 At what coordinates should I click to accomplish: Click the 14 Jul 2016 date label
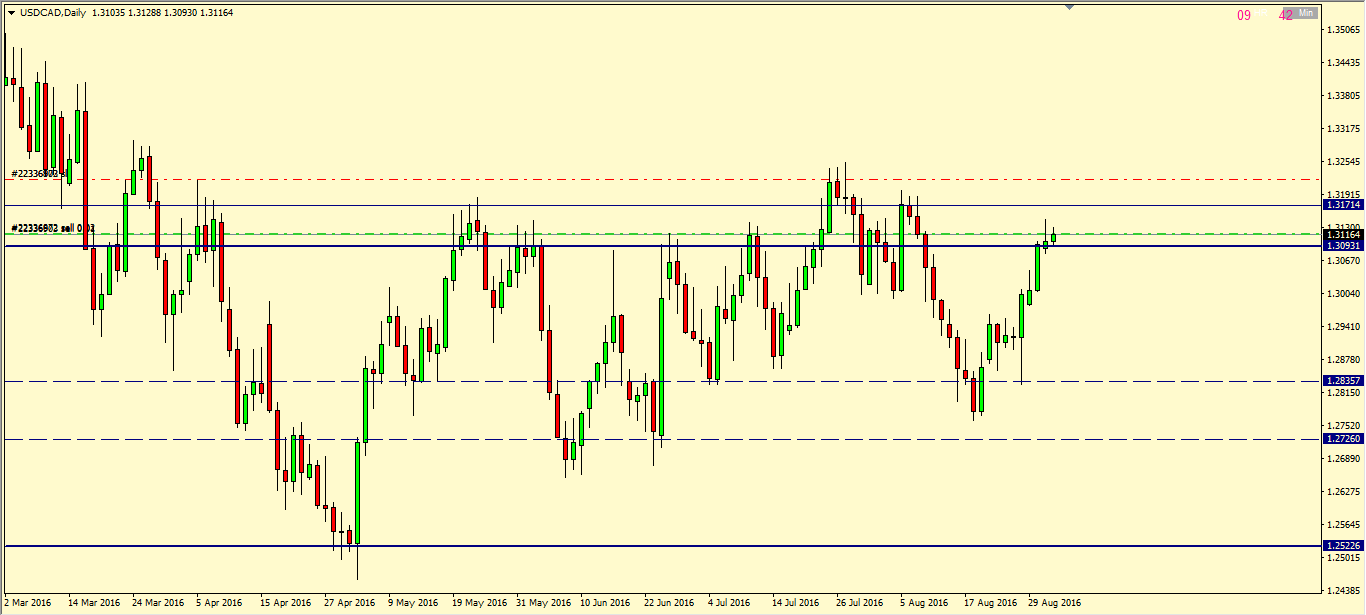(x=796, y=603)
